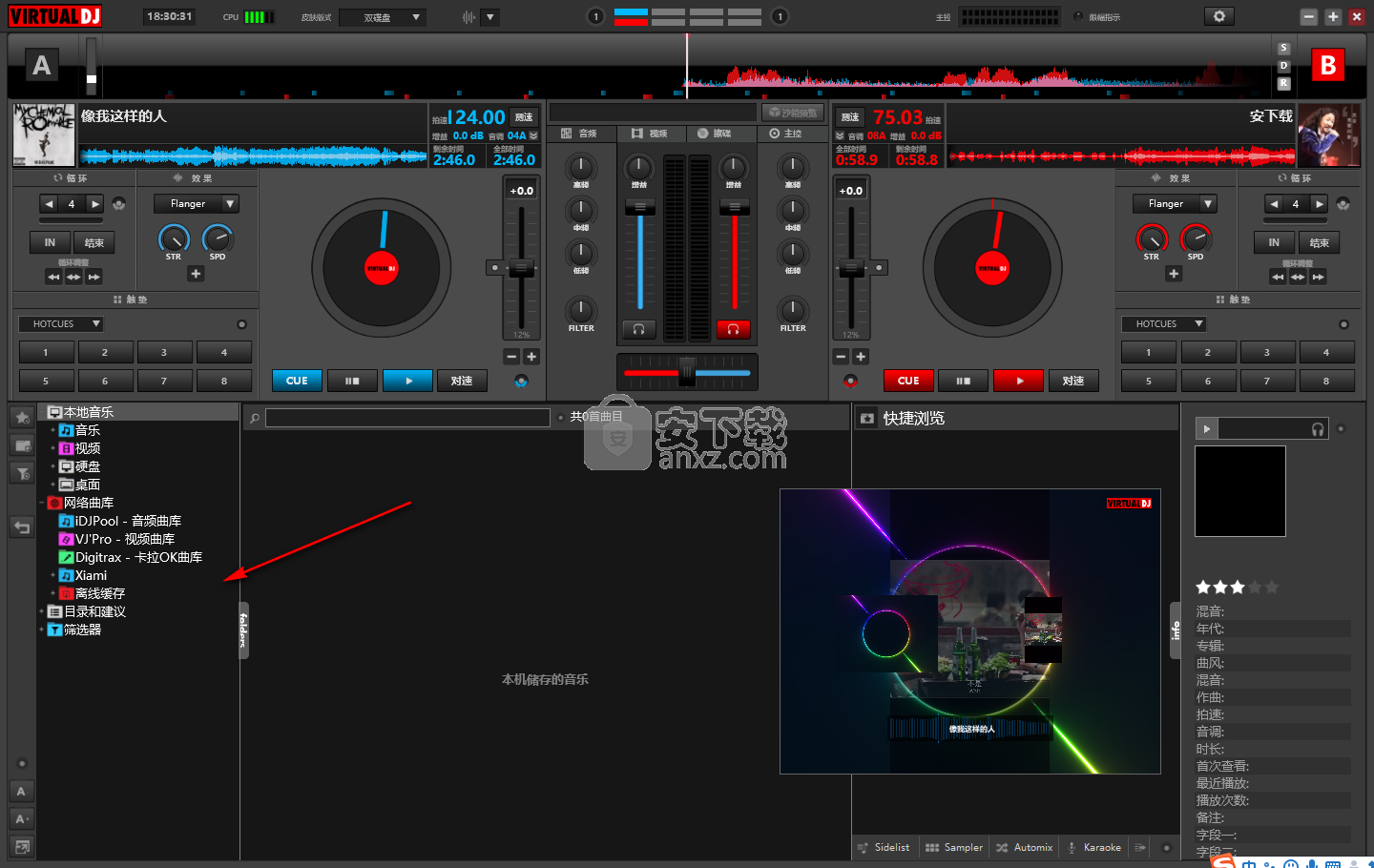Image resolution: width=1374 pixels, height=868 pixels.
Task: Click the waveform display icon in top bar
Action: click(468, 17)
